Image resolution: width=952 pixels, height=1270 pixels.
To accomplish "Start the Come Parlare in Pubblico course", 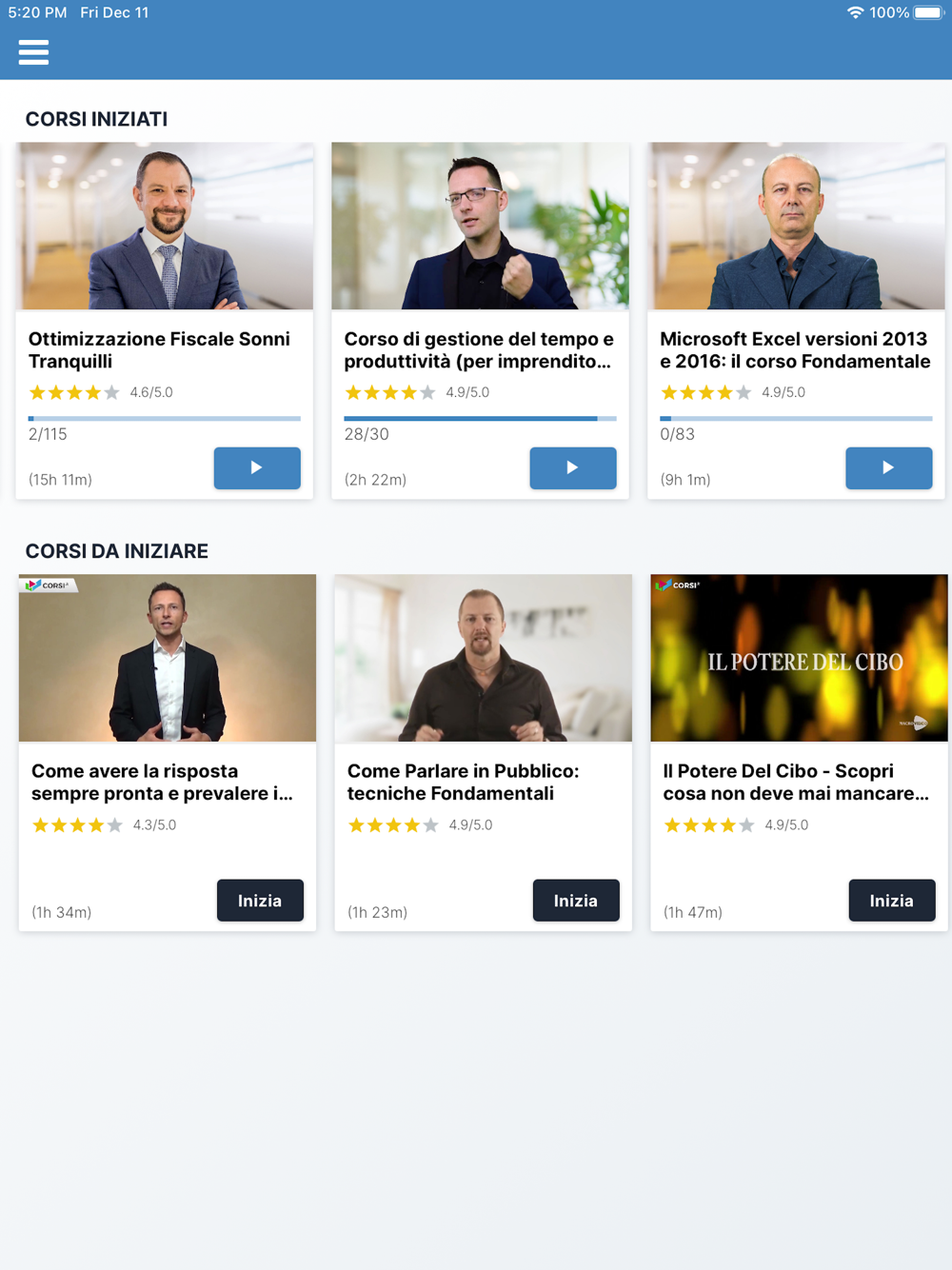I will 576,901.
